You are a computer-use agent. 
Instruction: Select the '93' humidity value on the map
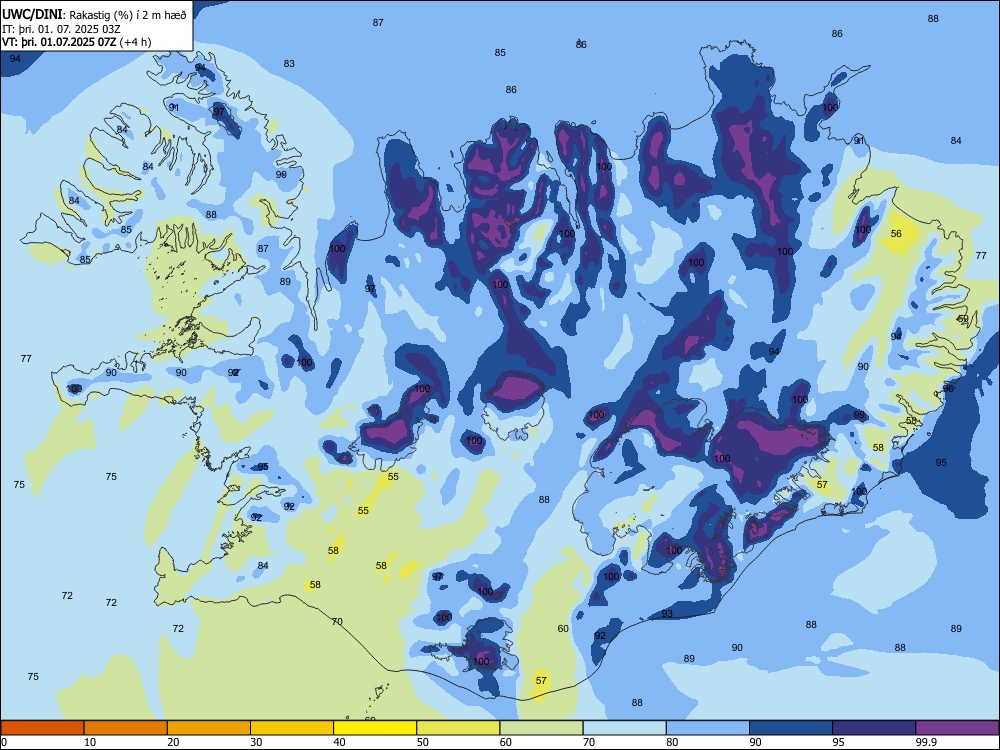[667, 614]
